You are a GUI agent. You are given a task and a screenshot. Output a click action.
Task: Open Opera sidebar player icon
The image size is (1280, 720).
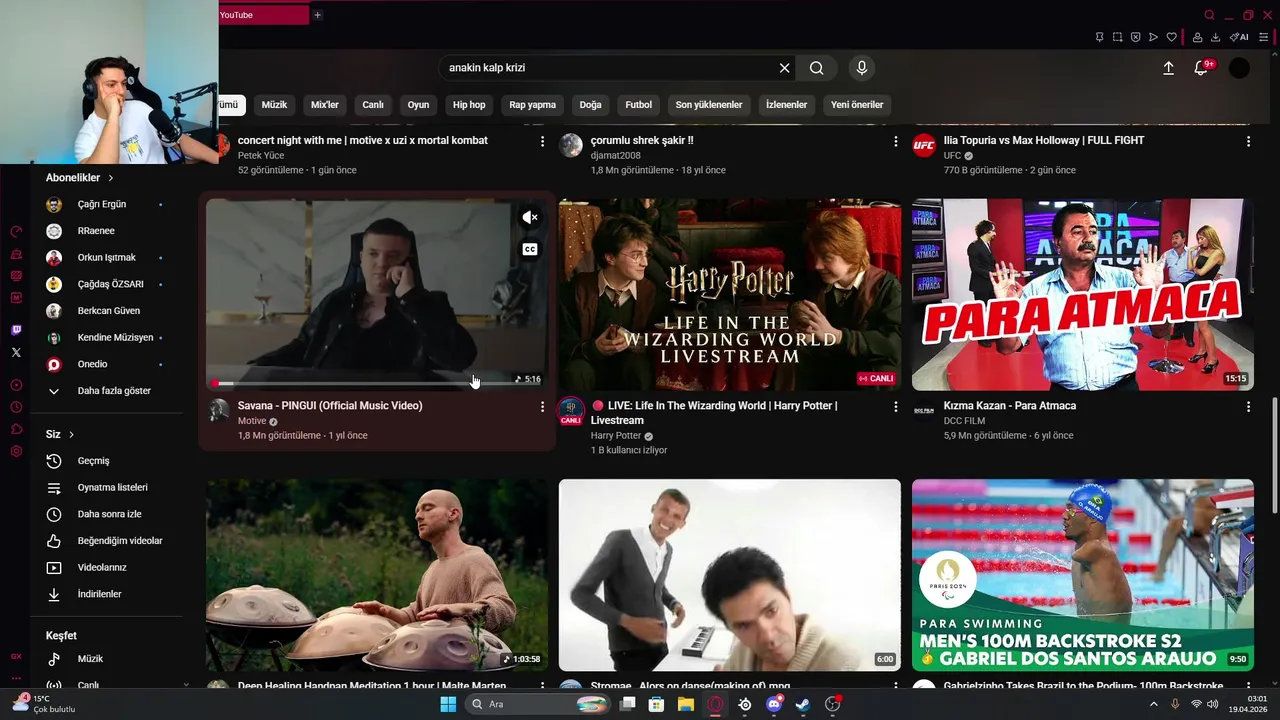16,385
